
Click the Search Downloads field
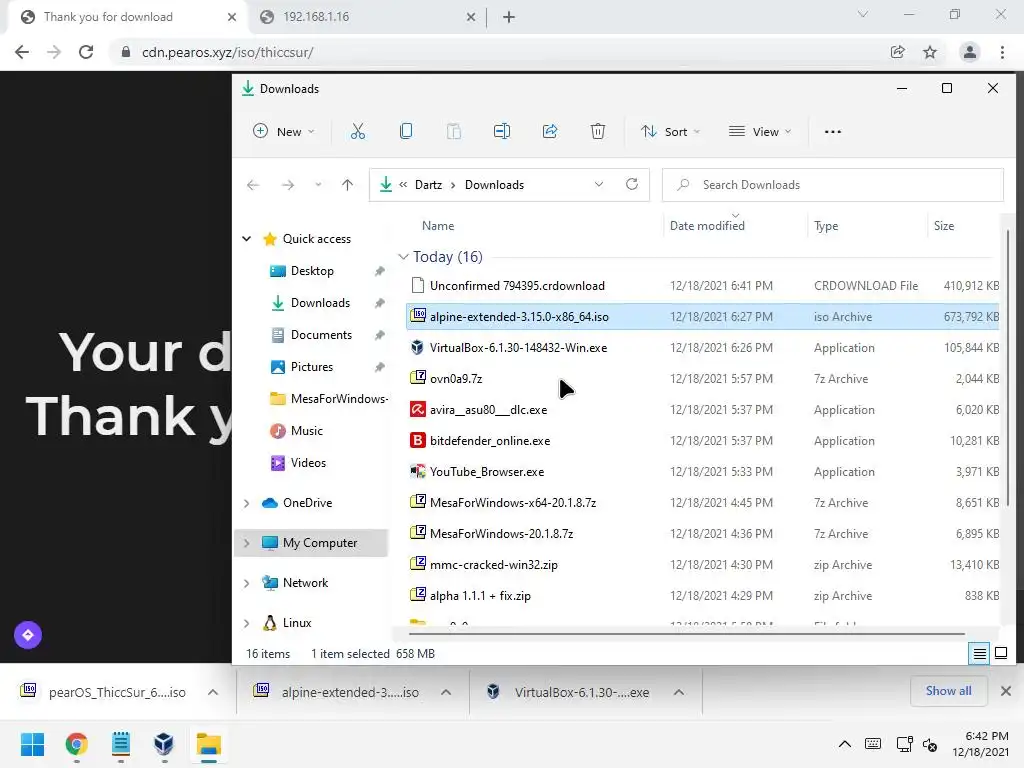(833, 185)
